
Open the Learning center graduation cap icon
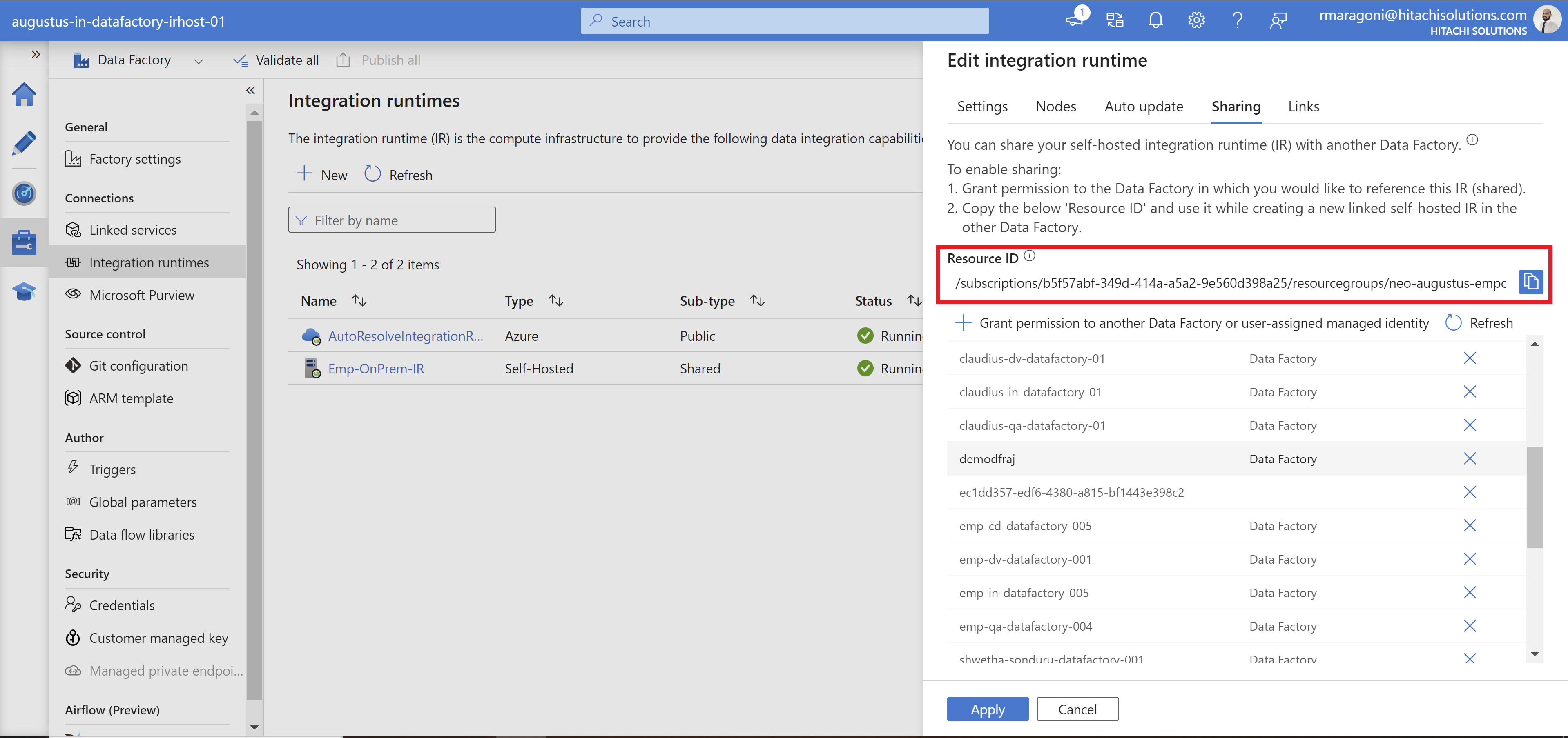24,291
